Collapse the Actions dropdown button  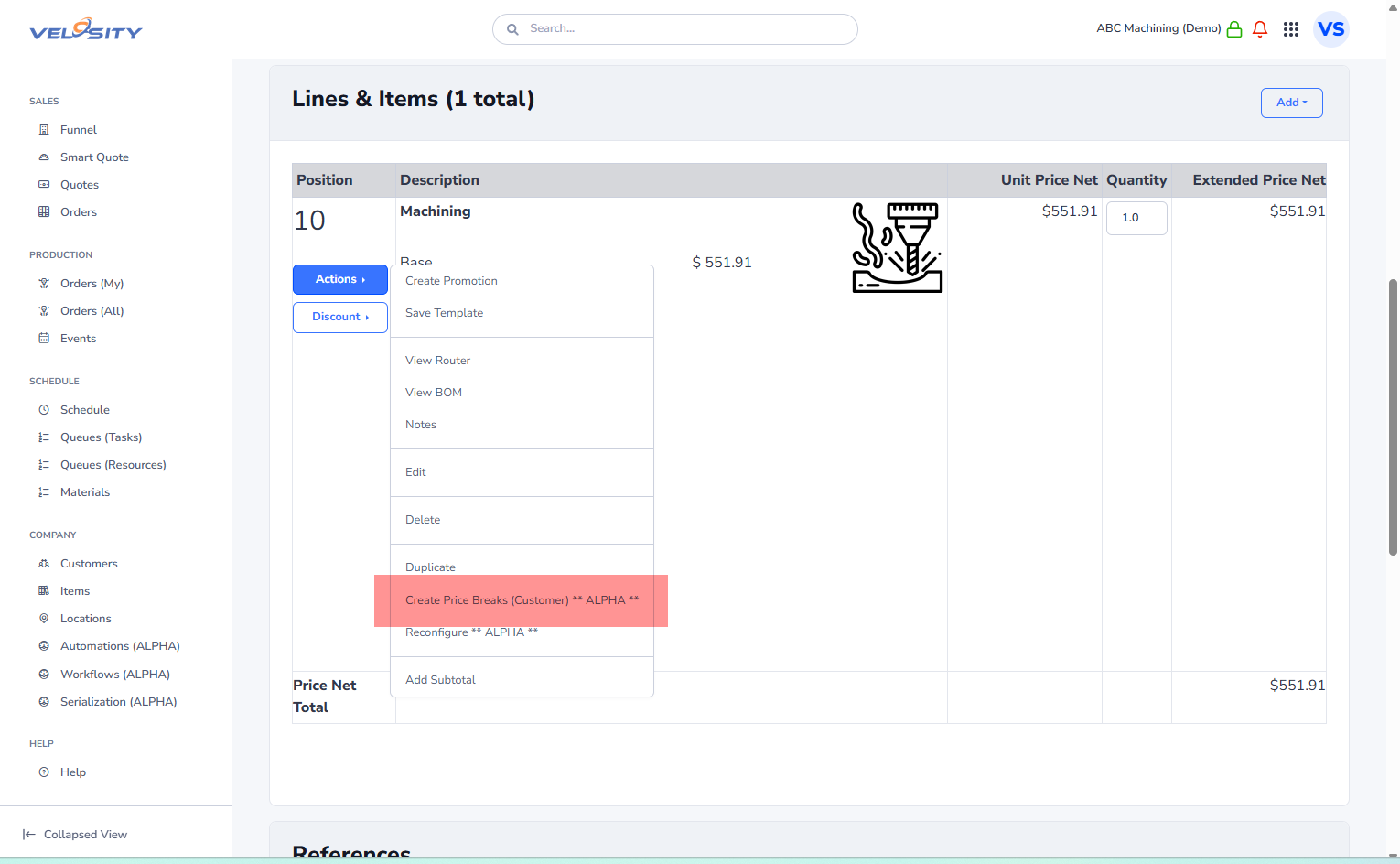(339, 280)
